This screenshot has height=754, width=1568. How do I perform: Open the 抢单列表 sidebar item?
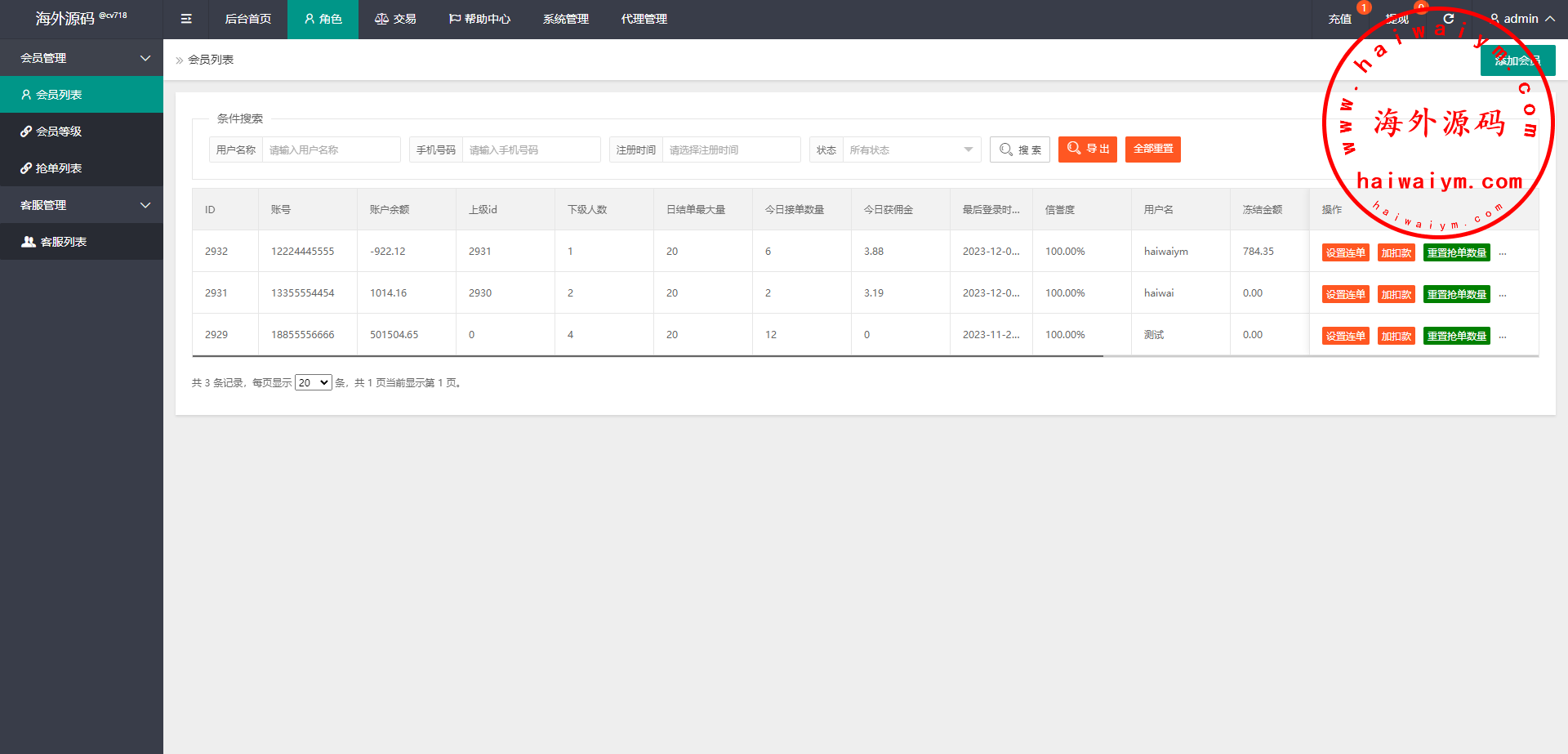tap(59, 168)
